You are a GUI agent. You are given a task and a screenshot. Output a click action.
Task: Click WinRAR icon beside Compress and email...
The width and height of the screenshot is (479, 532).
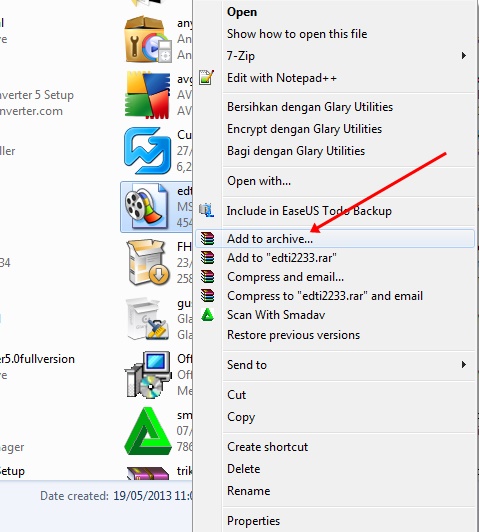pos(207,277)
